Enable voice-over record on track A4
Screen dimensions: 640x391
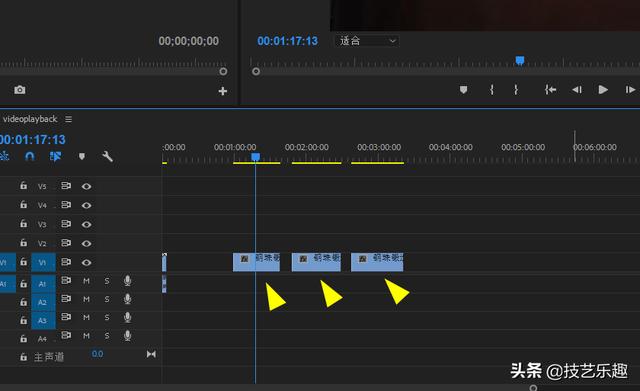pyautogui.click(x=127, y=335)
